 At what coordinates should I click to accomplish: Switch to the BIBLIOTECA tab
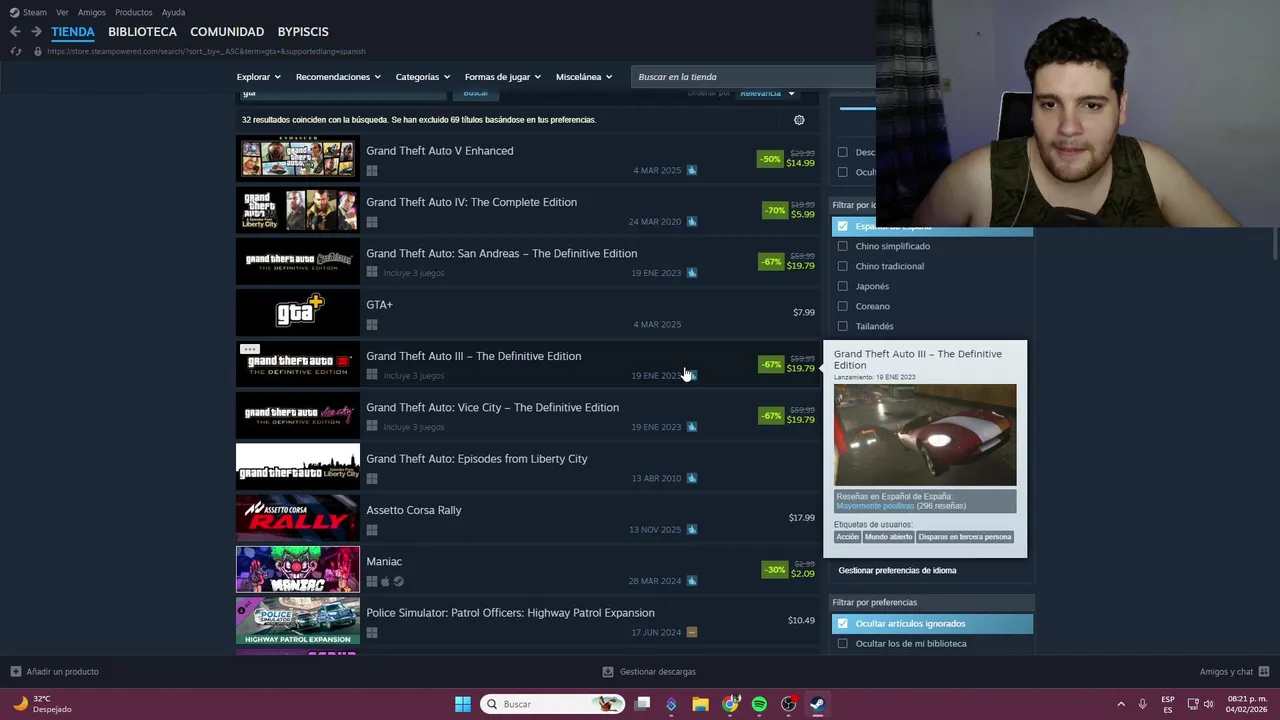click(142, 32)
